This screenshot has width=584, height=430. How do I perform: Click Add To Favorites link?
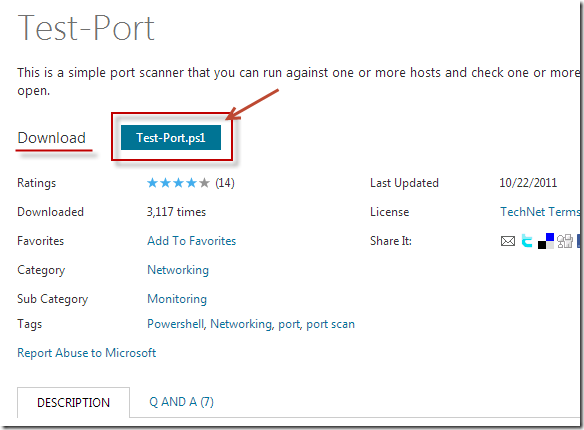191,241
